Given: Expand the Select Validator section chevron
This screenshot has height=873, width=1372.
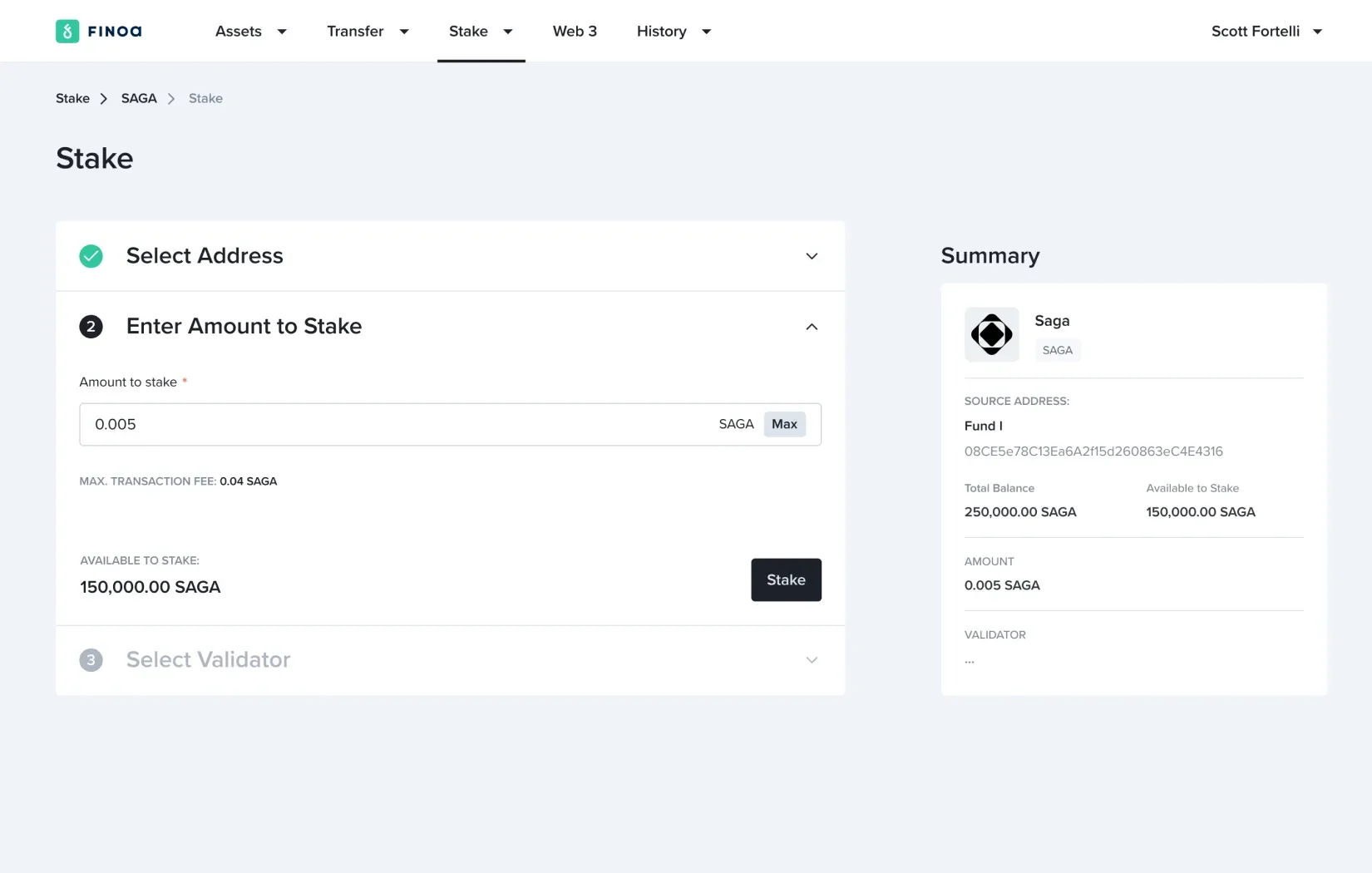Looking at the screenshot, I should [812, 660].
